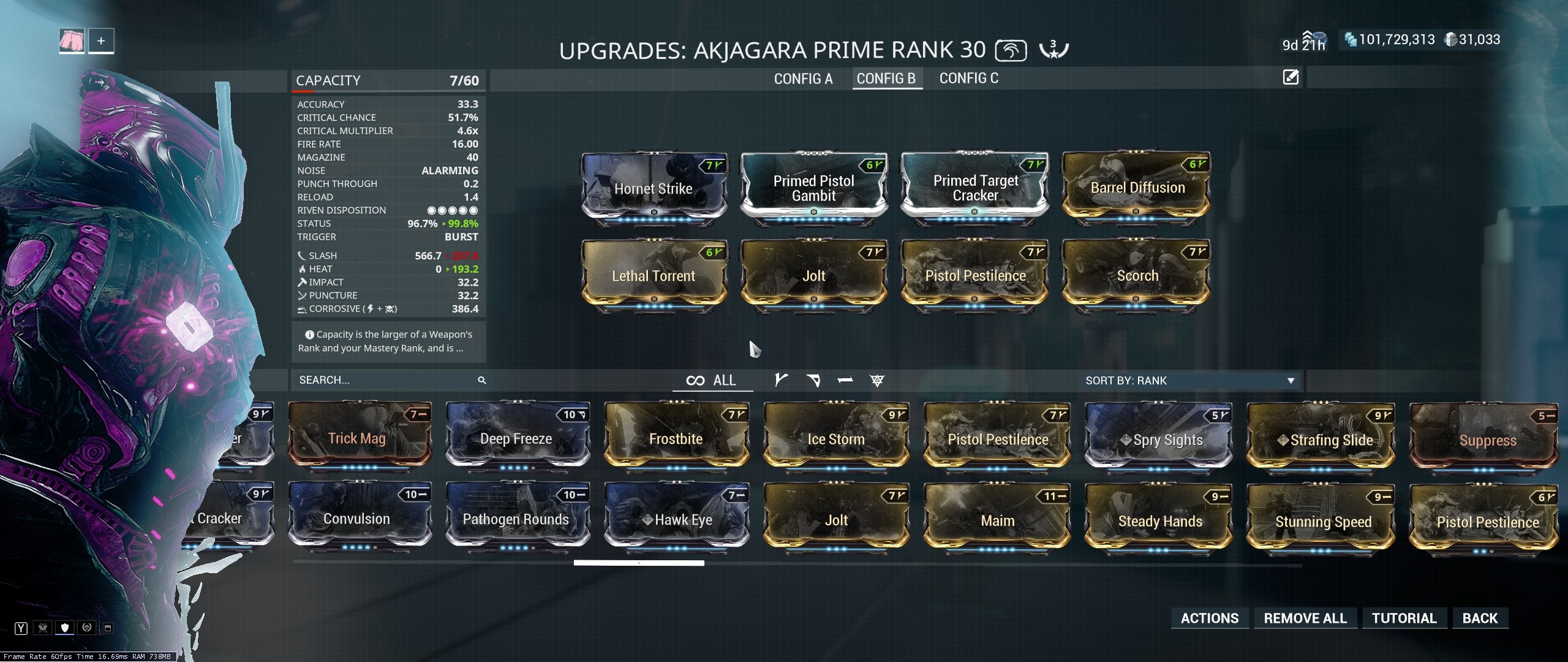Switch to Config A tab

tap(803, 78)
